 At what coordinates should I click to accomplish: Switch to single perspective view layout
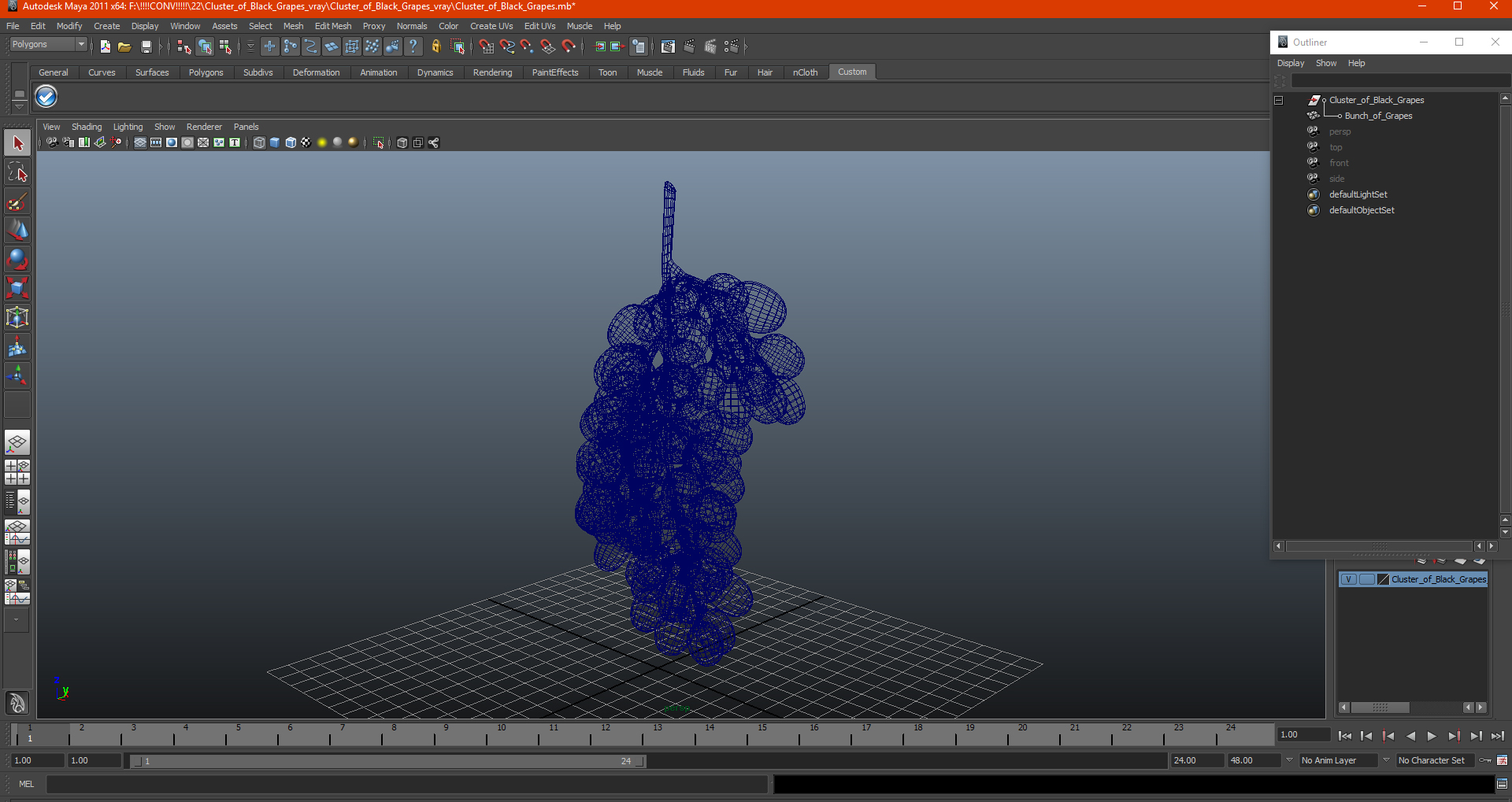[x=17, y=442]
